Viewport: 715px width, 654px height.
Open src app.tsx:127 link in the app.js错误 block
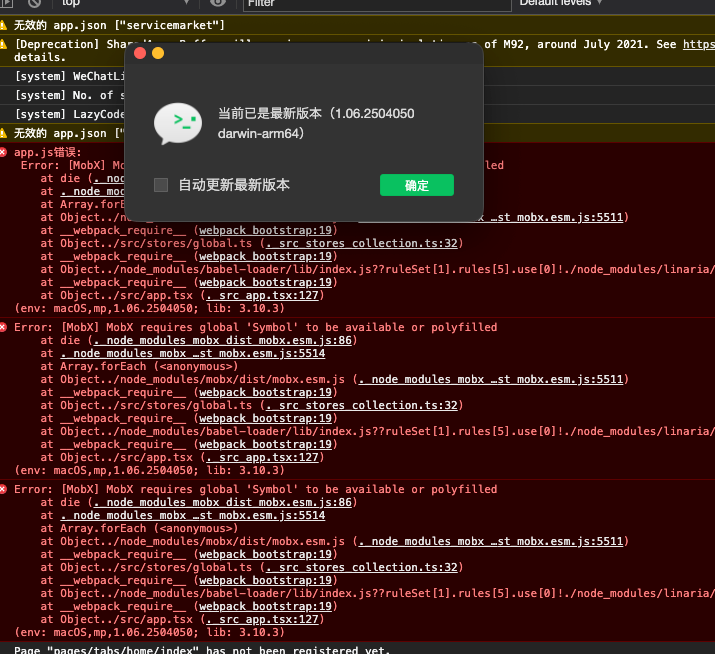(x=262, y=296)
